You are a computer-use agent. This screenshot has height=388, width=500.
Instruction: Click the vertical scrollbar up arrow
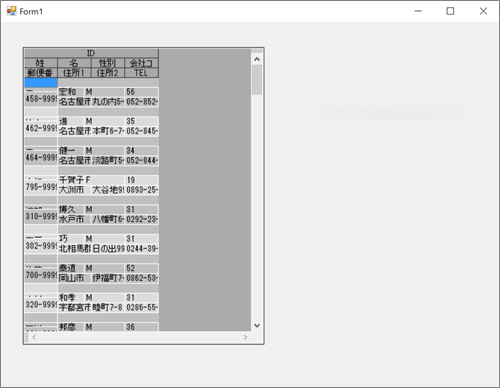click(257, 59)
